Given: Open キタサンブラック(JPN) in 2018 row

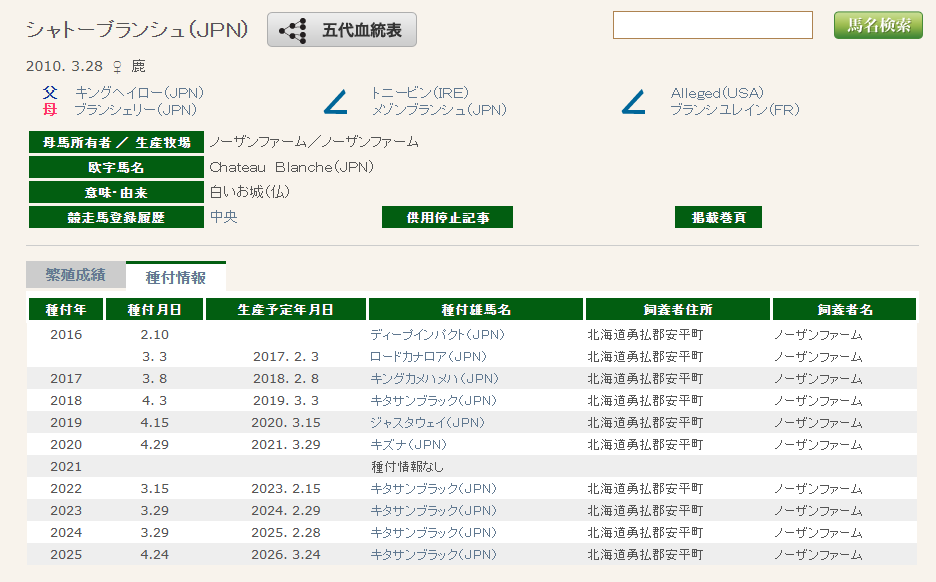Looking at the screenshot, I should click(433, 401).
